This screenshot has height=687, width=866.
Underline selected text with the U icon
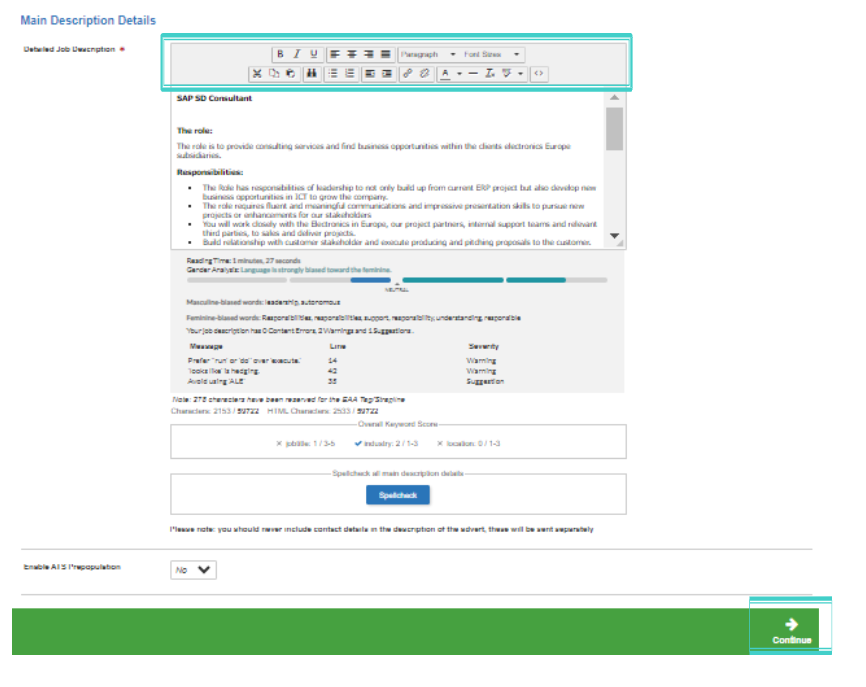coord(314,54)
